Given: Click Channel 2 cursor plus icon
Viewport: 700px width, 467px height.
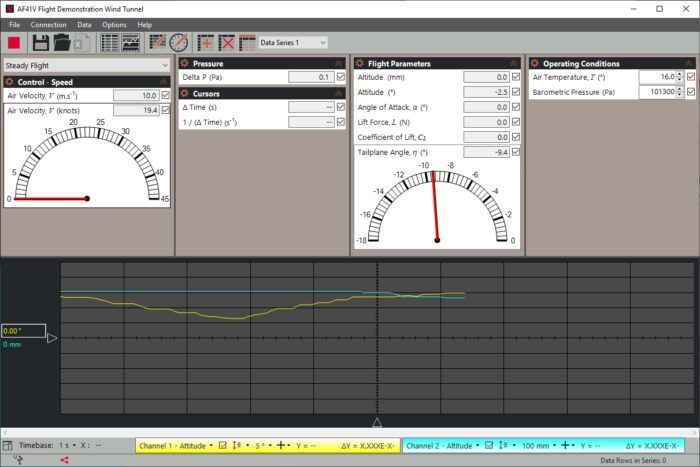Looking at the screenshot, I should (565, 445).
